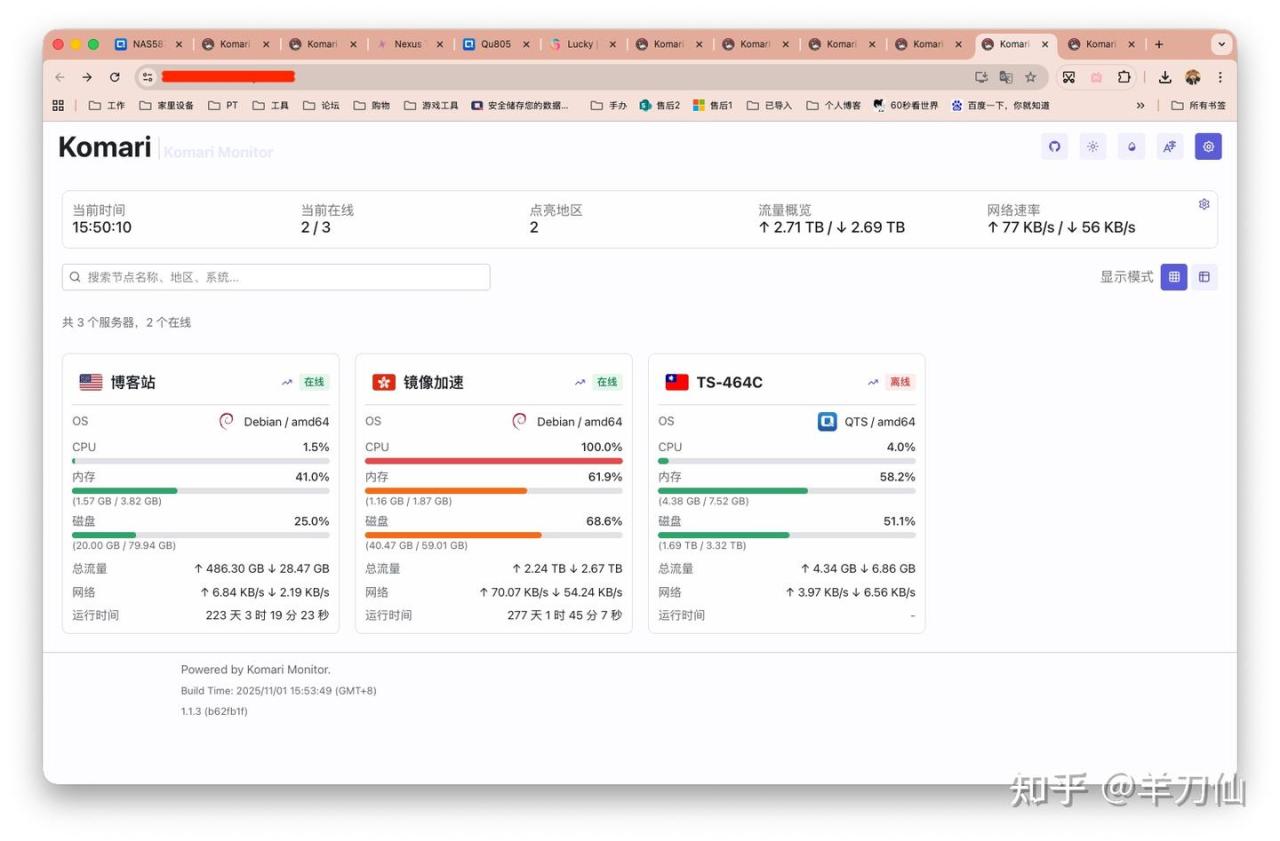1280x841 pixels.
Task: Open the Komari admin settings gear
Action: pos(1208,147)
